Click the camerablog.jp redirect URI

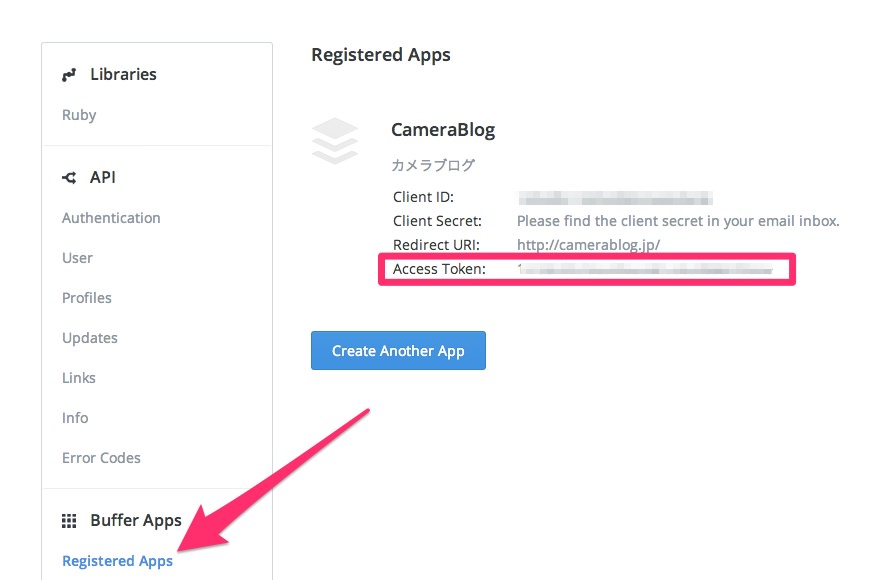588,245
